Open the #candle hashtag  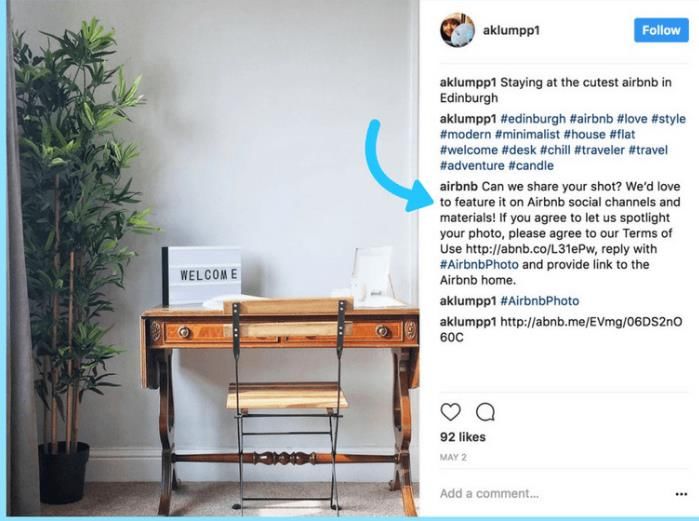(531, 166)
